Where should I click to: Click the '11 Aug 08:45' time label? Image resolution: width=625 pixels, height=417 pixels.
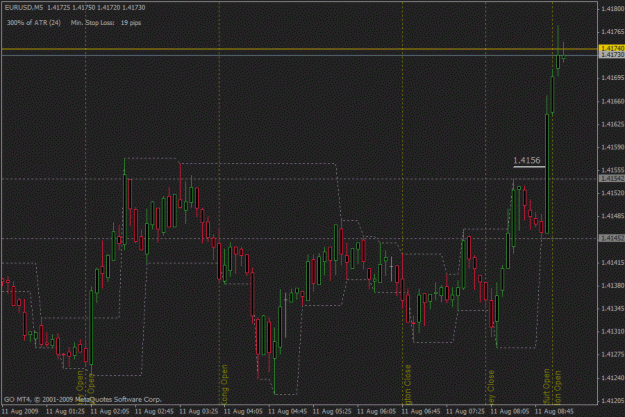pyautogui.click(x=555, y=411)
